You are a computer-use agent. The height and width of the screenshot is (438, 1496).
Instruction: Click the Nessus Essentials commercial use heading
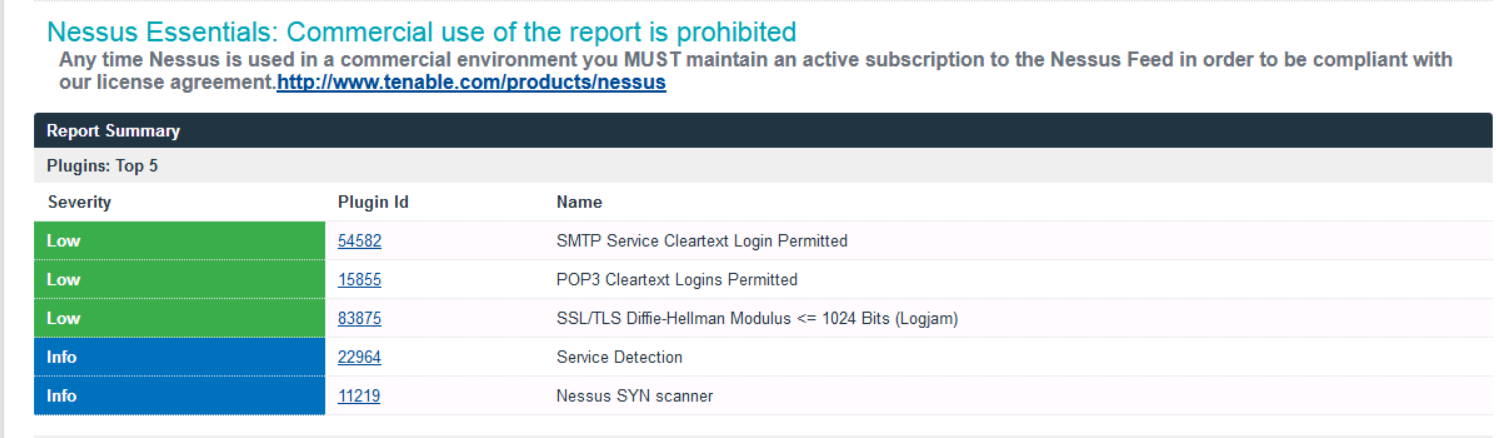pyautogui.click(x=422, y=32)
